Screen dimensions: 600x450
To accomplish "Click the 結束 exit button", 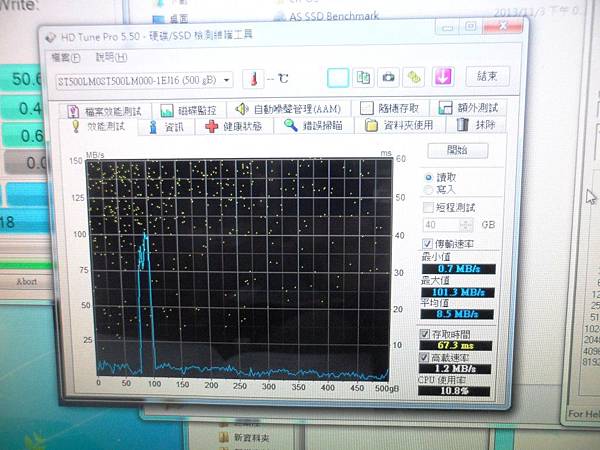I will tap(488, 76).
